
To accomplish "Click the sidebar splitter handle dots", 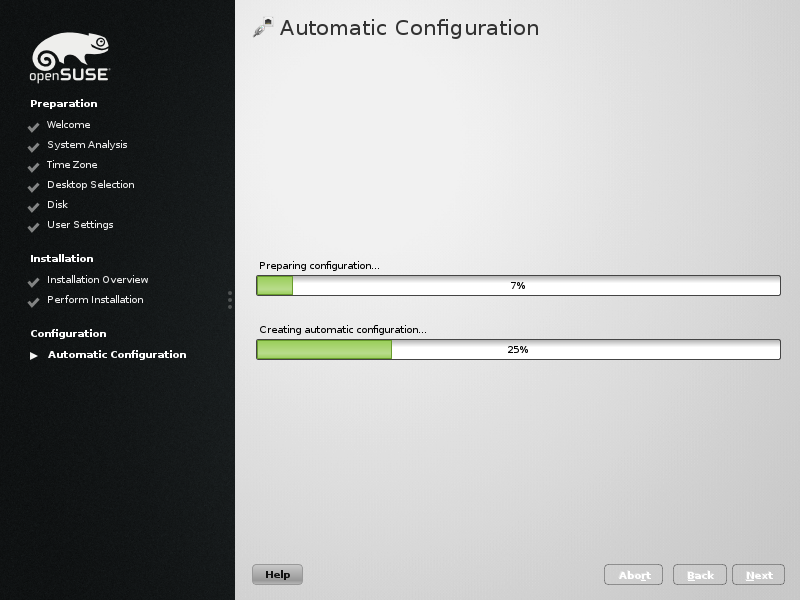I will click(x=230, y=300).
